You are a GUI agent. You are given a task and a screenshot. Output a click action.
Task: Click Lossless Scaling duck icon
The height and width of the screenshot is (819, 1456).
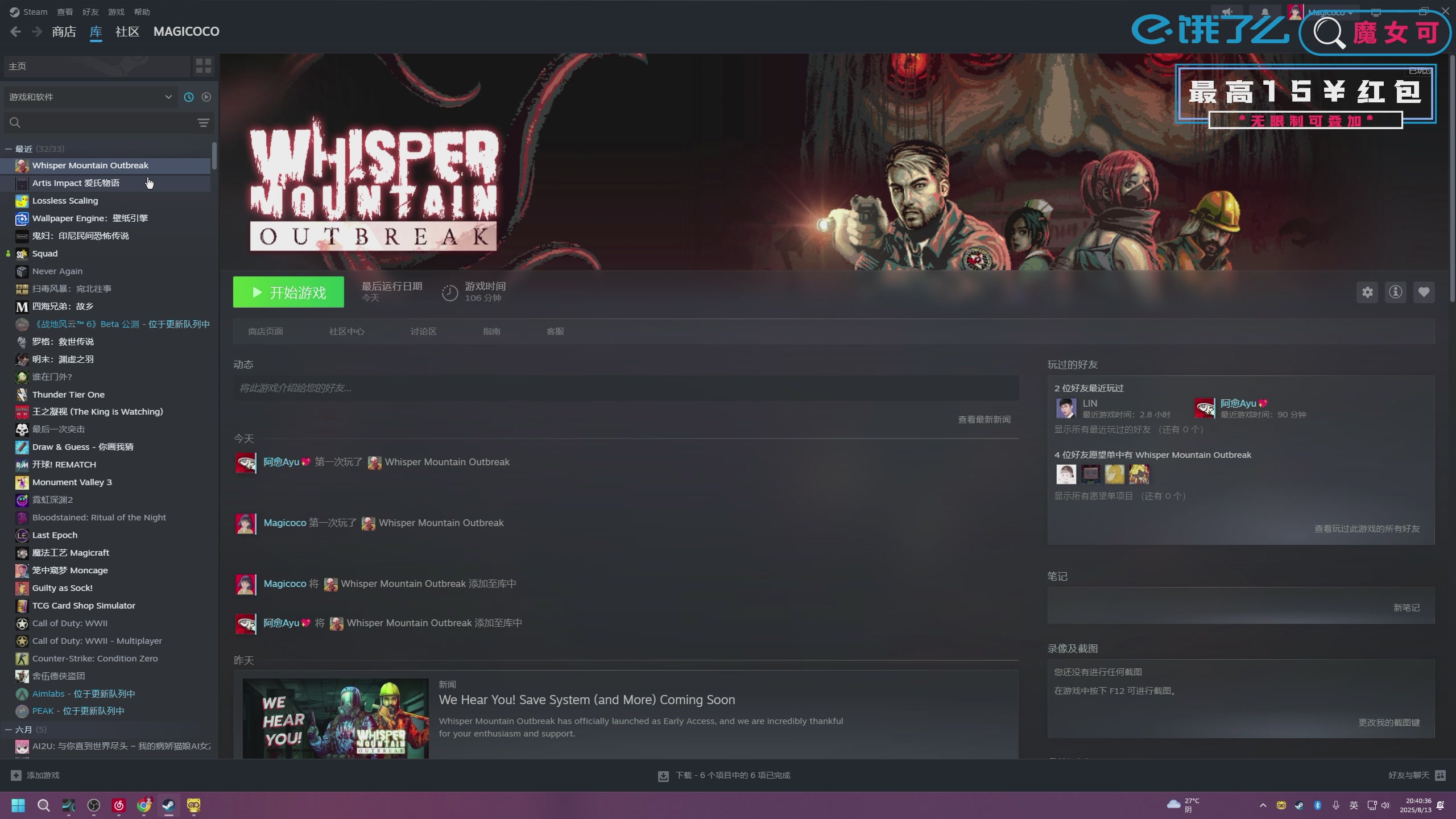tap(22, 201)
